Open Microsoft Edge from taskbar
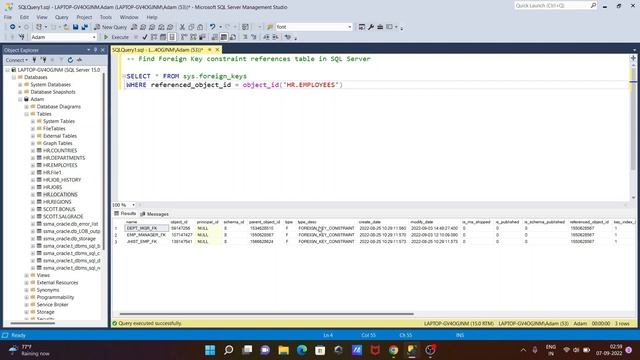This screenshot has width=640, height=360. pos(302,350)
